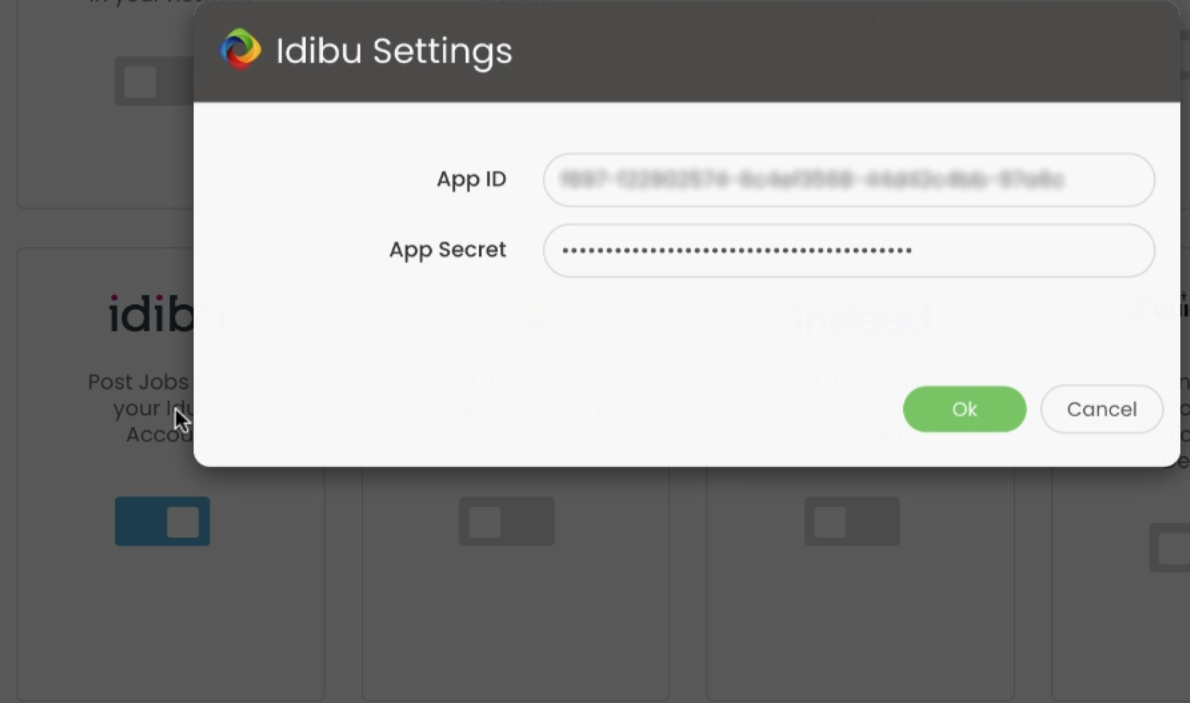Viewport: 1190px width, 703px height.
Task: Click the App ID label
Action: click(x=471, y=179)
